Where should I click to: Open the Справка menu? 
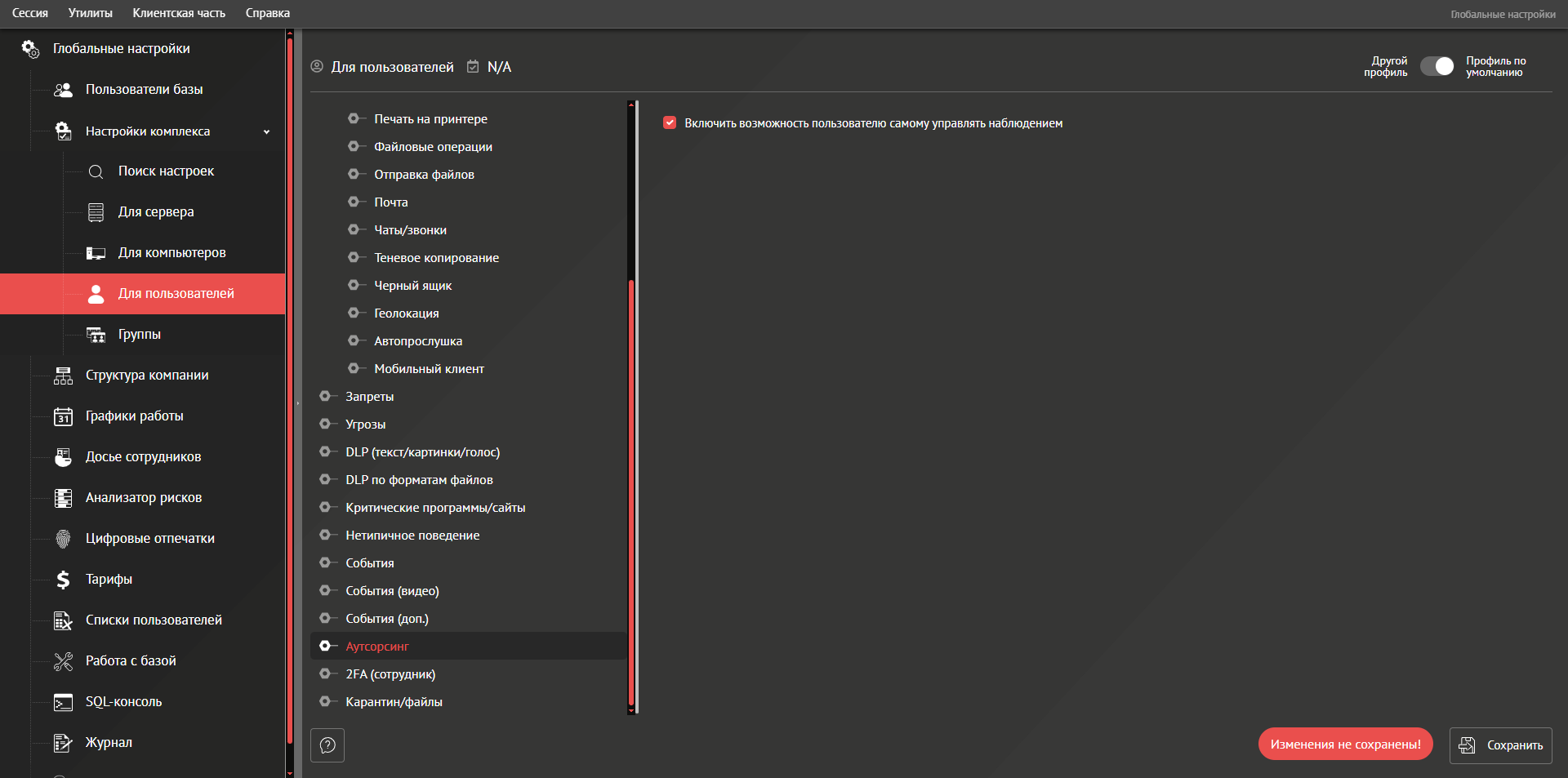point(267,13)
